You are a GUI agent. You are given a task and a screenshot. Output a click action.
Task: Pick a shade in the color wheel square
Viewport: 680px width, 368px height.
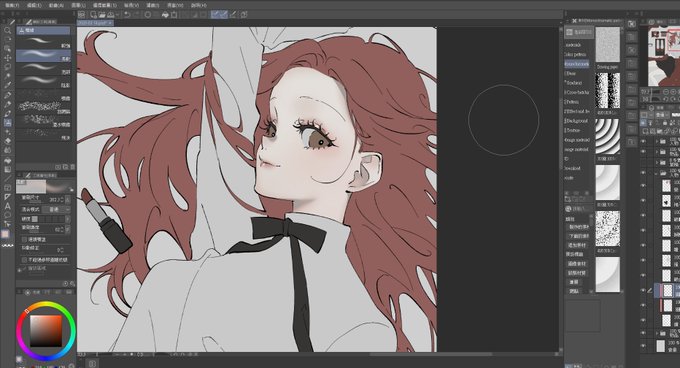click(46, 330)
